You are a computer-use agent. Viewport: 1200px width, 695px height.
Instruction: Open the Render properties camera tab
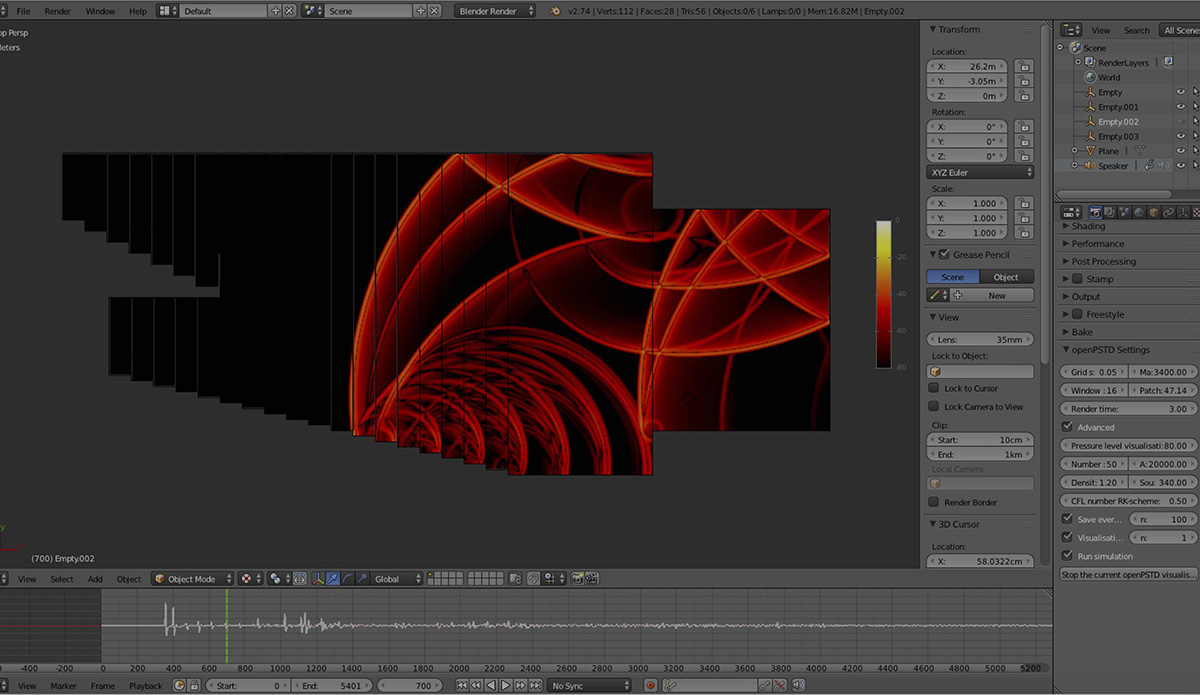[1095, 212]
